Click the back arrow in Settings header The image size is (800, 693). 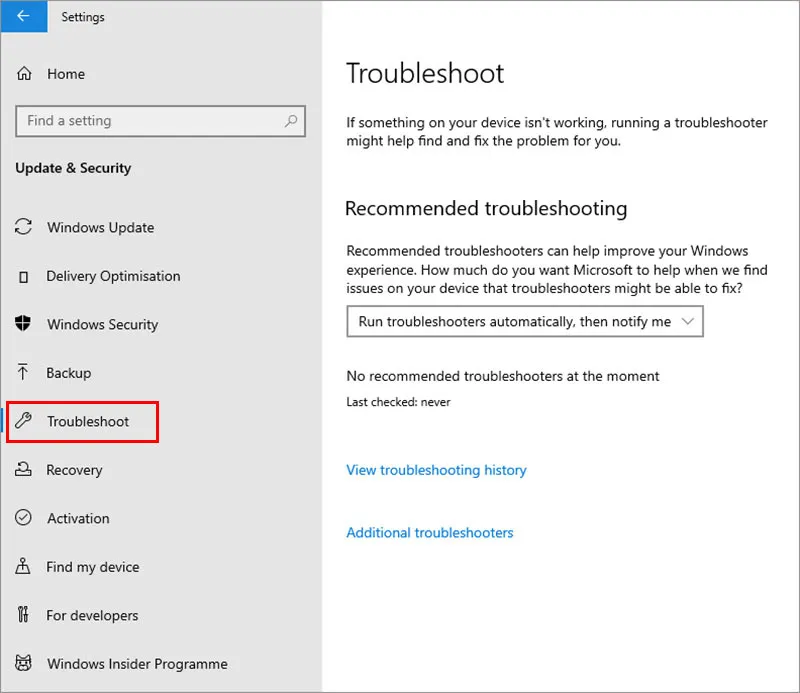23,16
